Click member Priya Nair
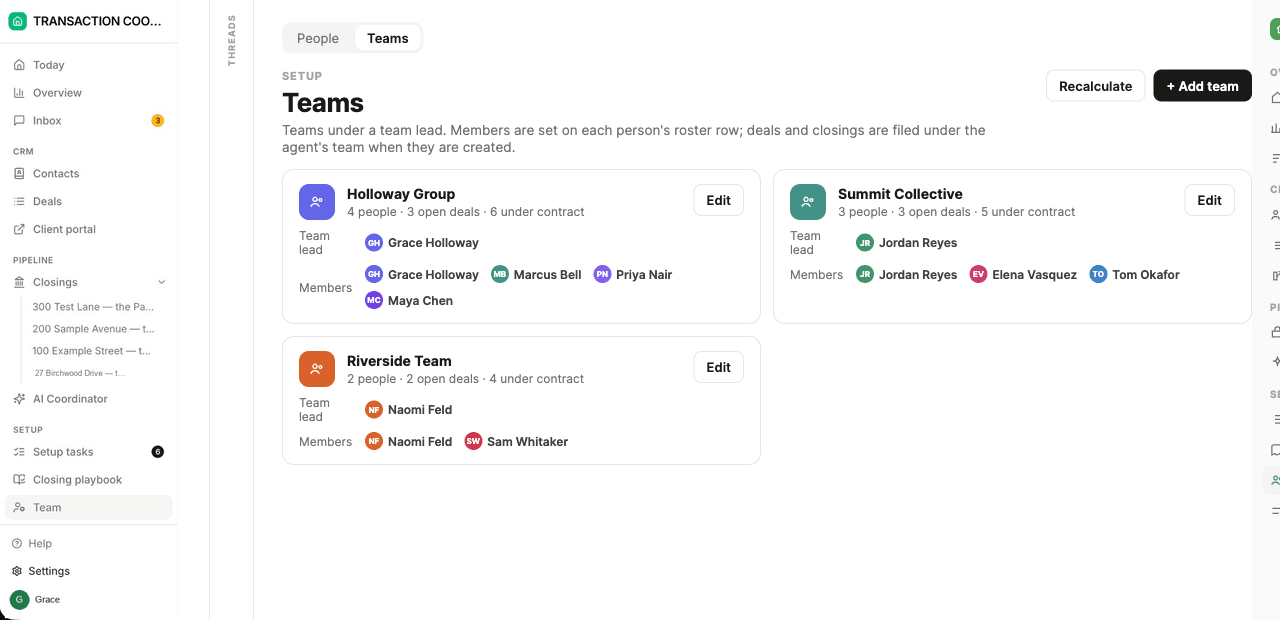This screenshot has height=620, width=1280. coord(633,275)
